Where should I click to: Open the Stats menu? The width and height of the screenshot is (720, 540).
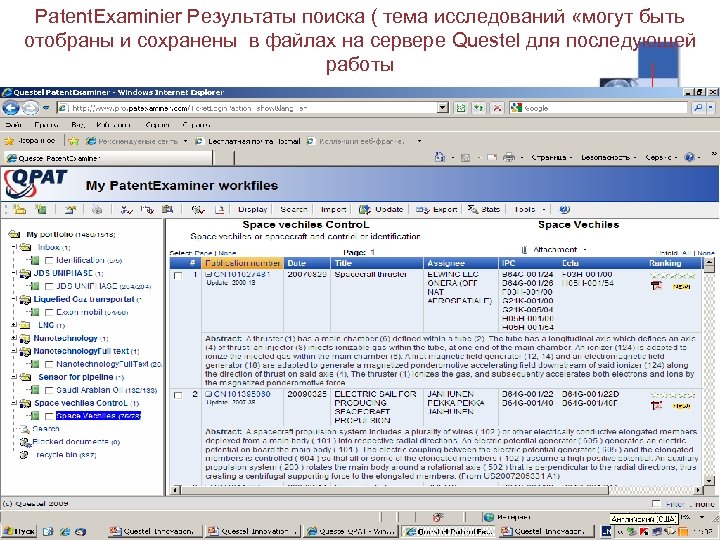pos(484,209)
